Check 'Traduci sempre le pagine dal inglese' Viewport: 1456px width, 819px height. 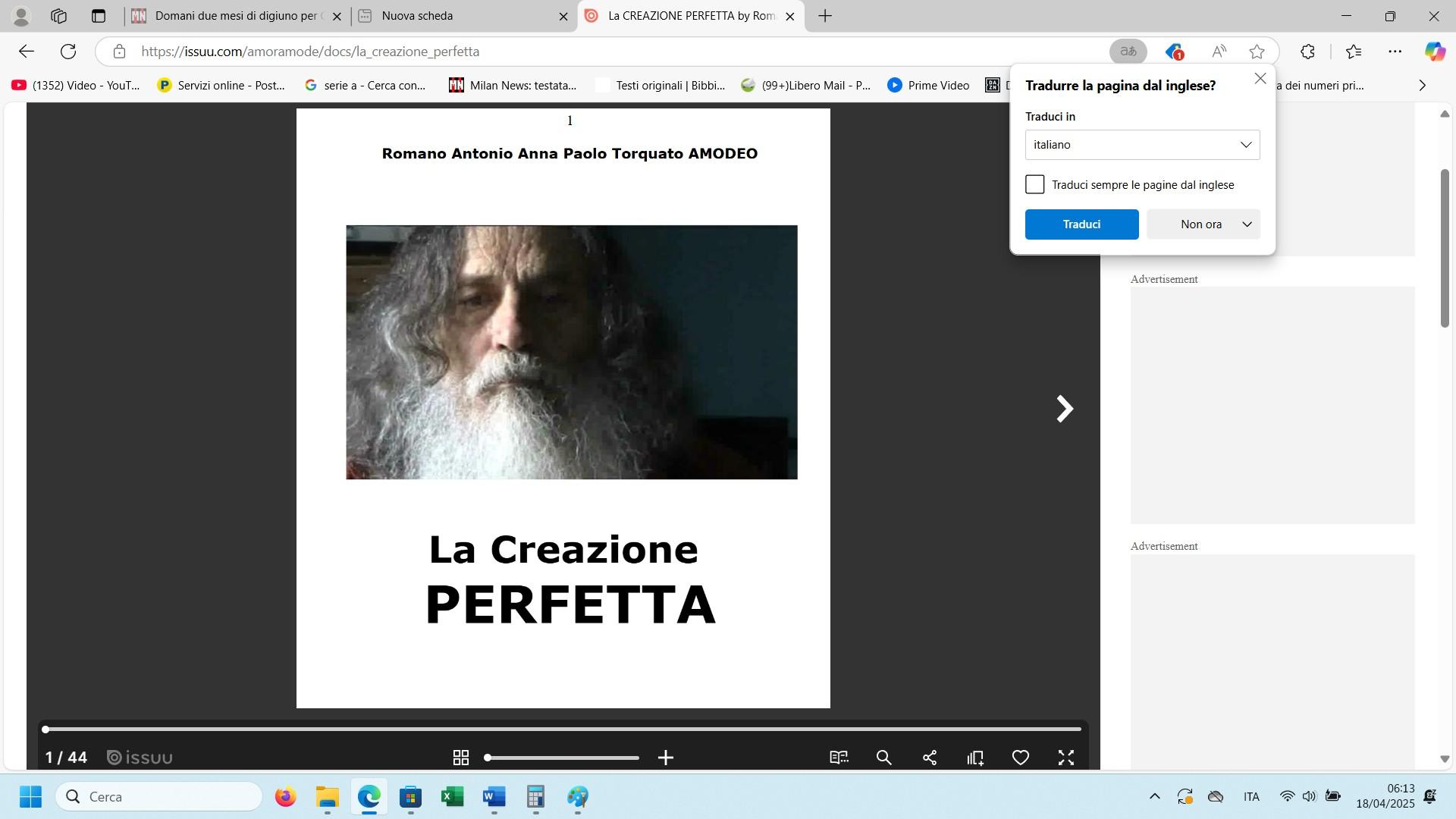click(x=1034, y=184)
